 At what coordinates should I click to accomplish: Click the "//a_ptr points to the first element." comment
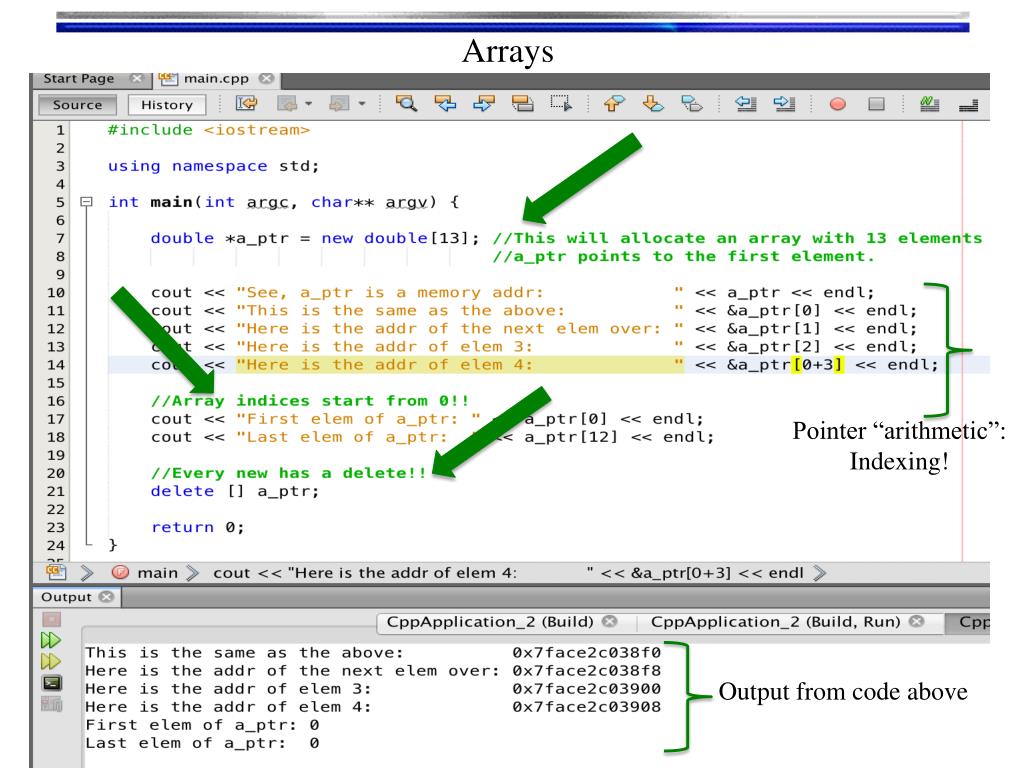[683, 257]
